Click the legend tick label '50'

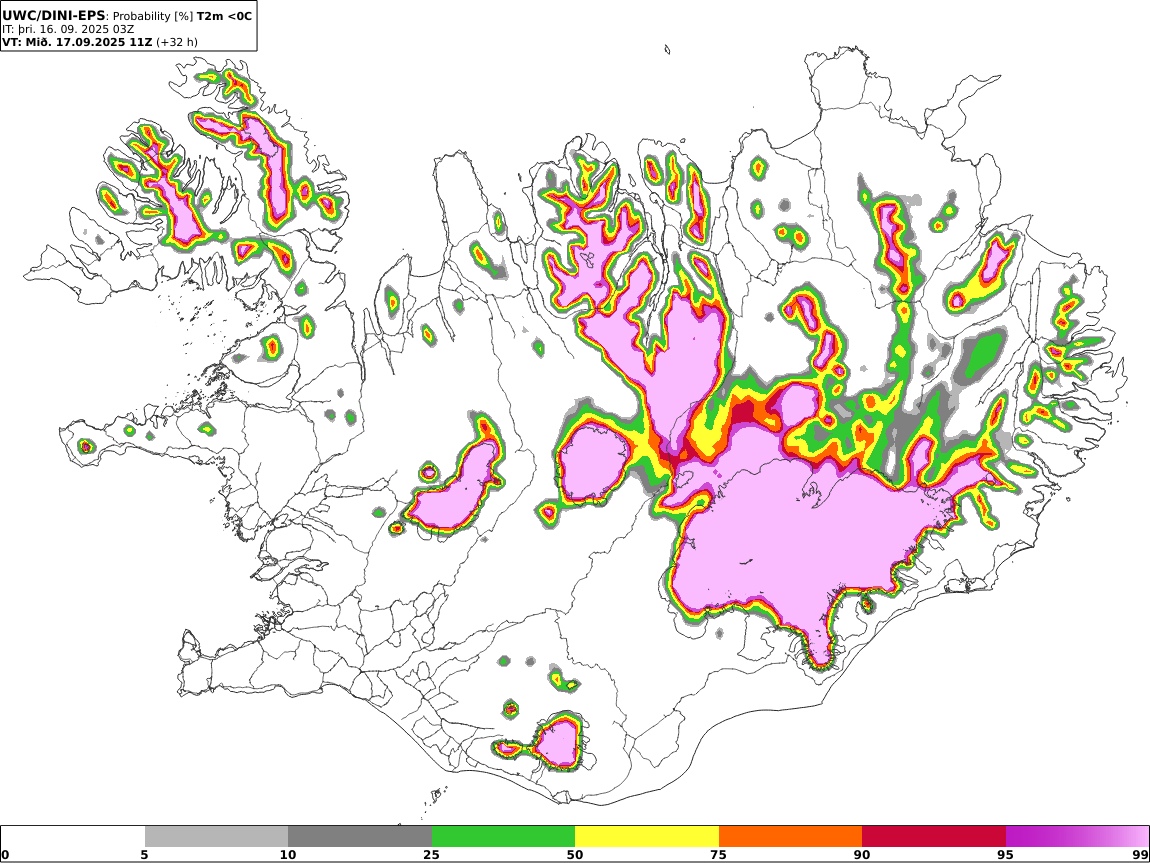(575, 855)
